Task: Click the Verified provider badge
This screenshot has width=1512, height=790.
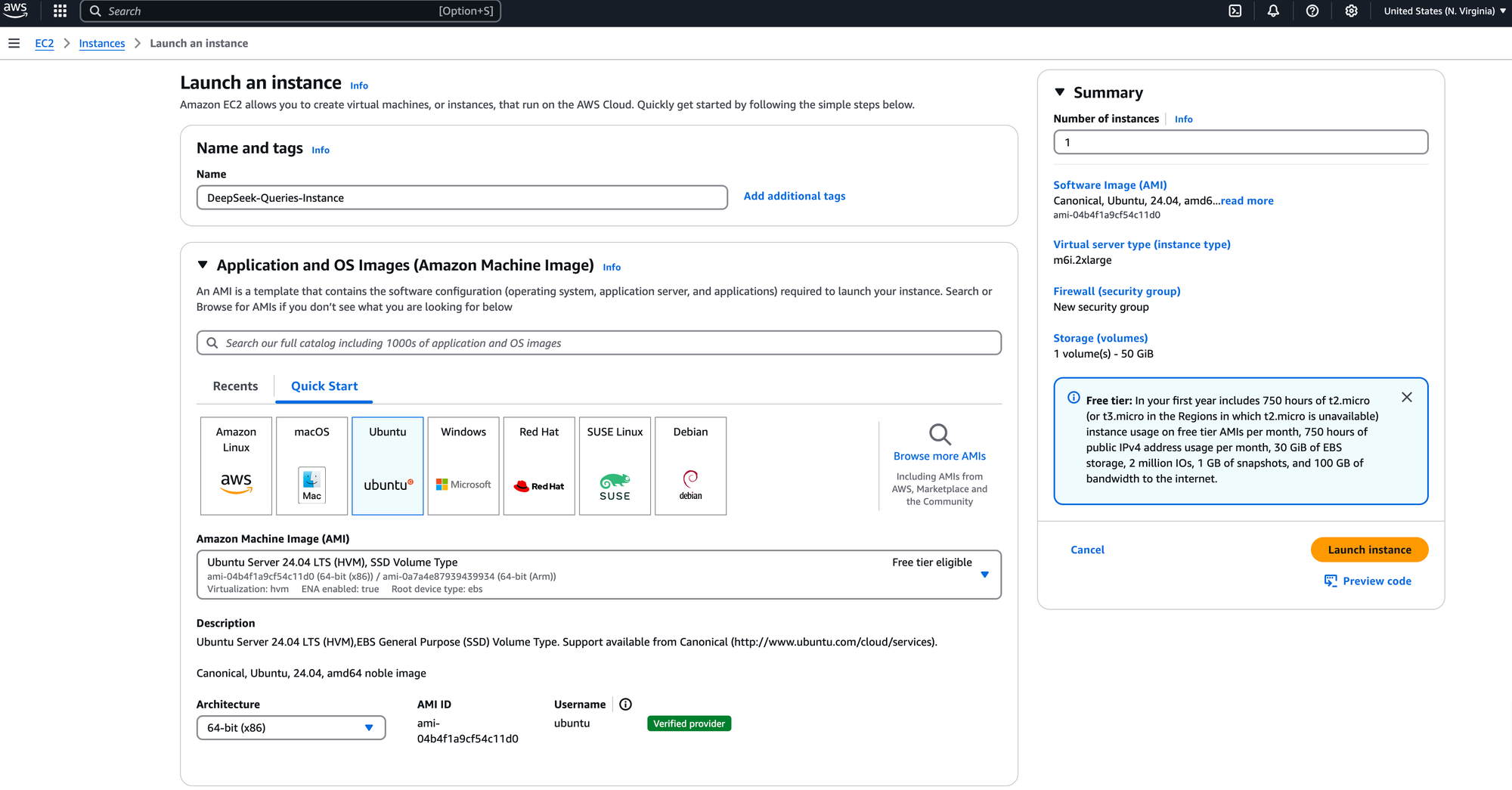Action: [689, 723]
